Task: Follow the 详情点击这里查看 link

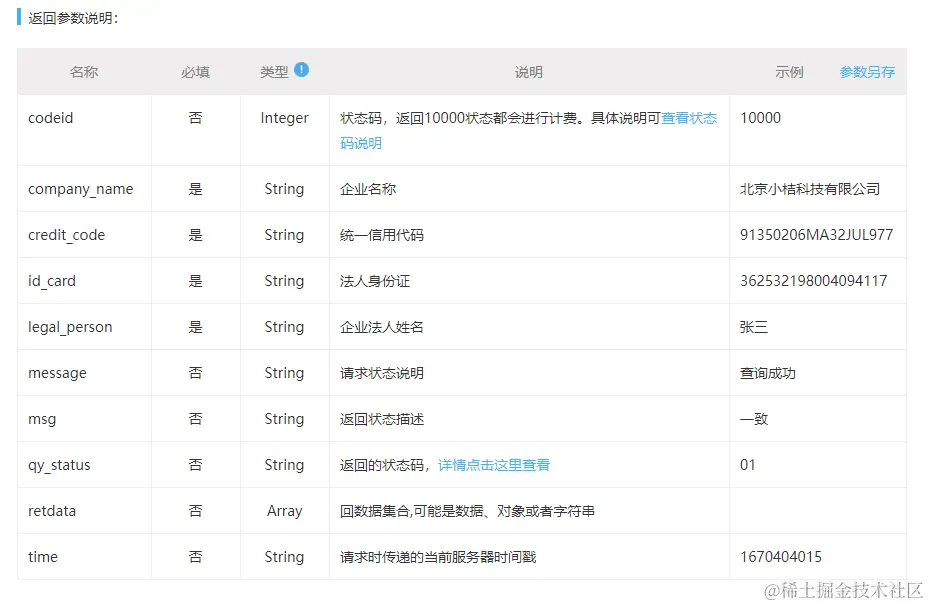Action: [493, 465]
